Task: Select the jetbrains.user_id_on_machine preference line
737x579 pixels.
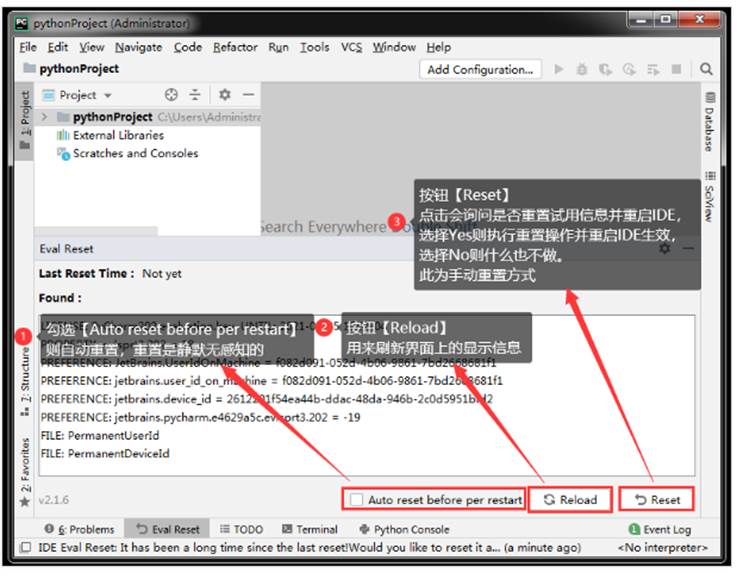Action: (x=271, y=381)
